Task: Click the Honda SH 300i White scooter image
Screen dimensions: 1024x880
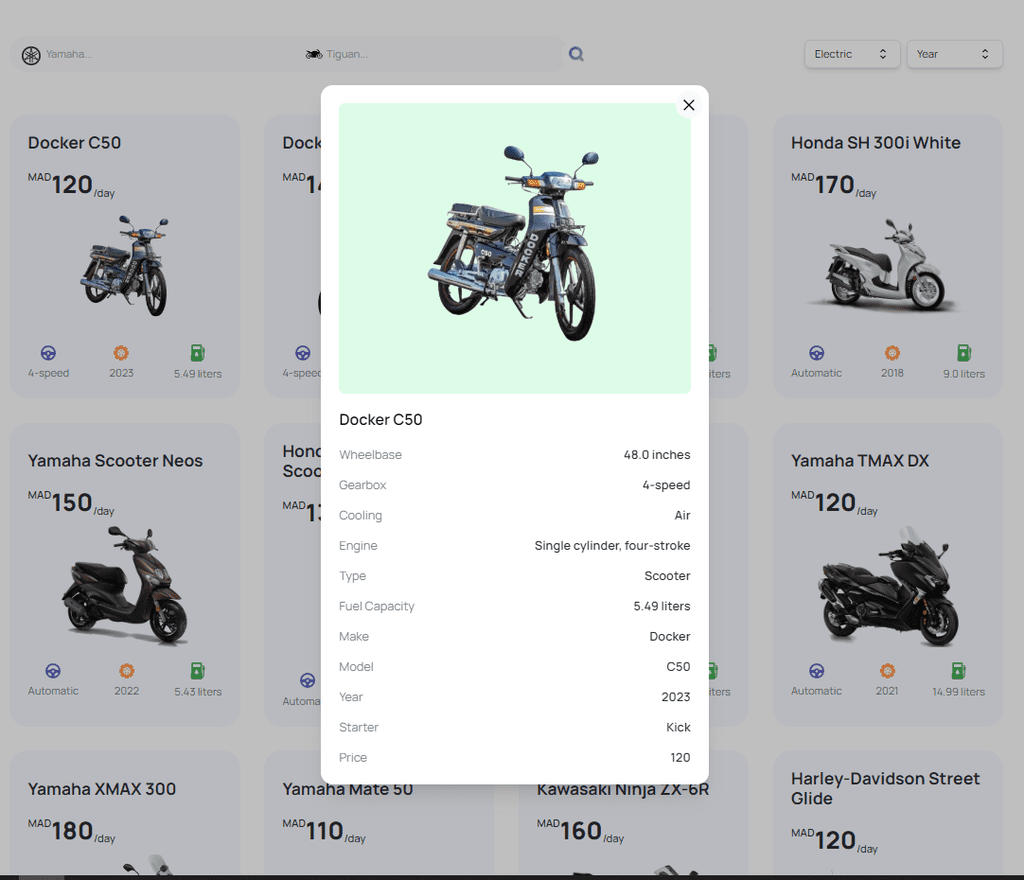Action: (x=888, y=265)
